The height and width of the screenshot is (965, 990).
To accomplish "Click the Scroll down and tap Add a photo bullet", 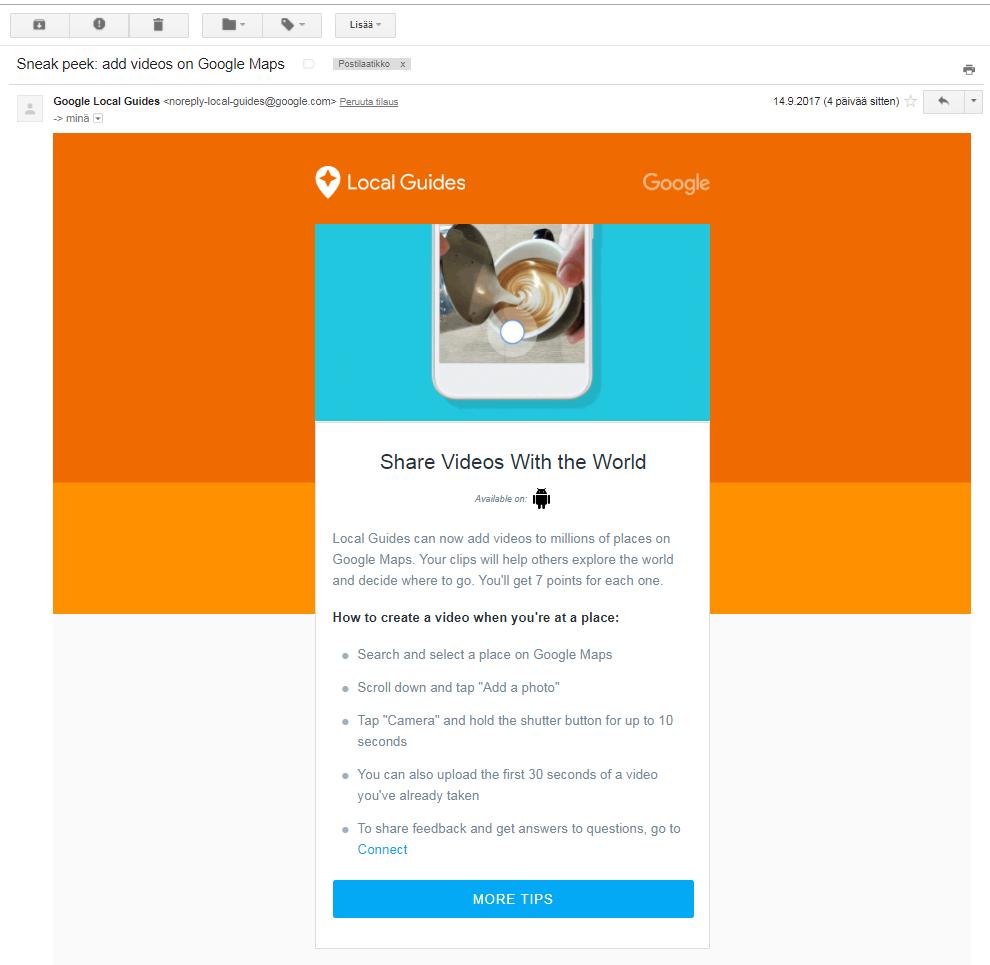I will [x=458, y=687].
